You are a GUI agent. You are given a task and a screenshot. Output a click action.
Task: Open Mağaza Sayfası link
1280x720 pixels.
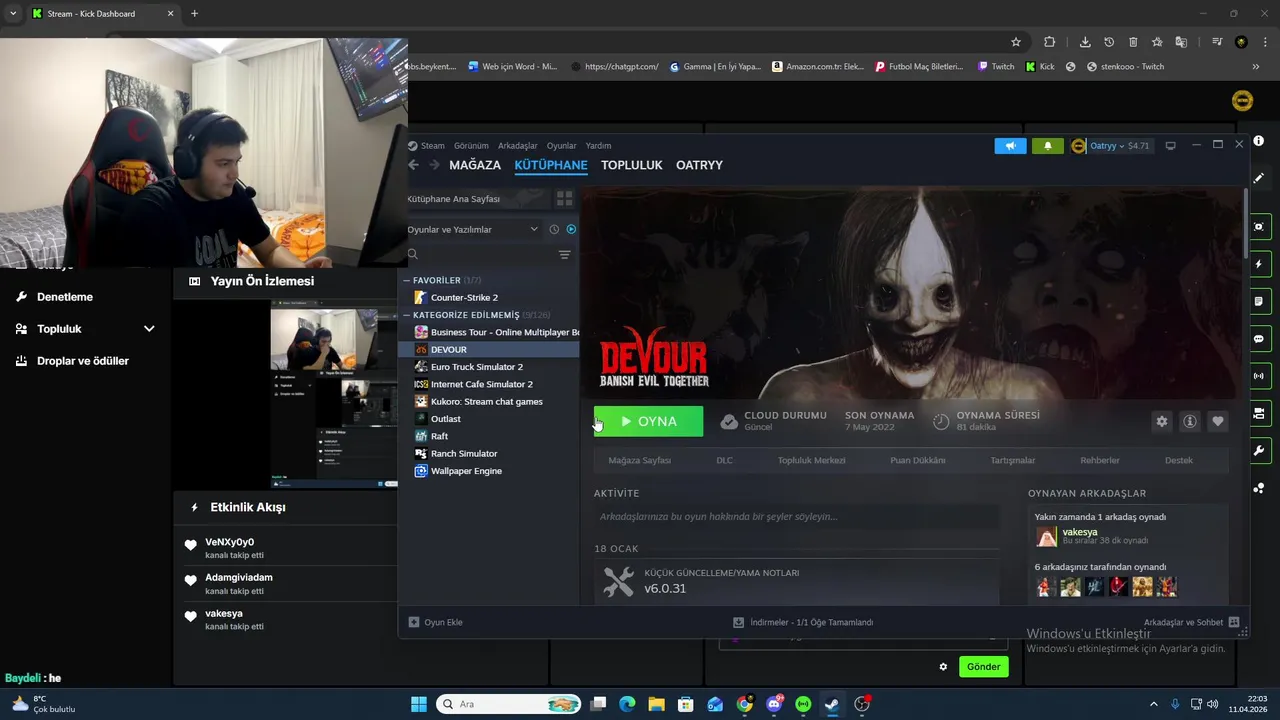(640, 460)
